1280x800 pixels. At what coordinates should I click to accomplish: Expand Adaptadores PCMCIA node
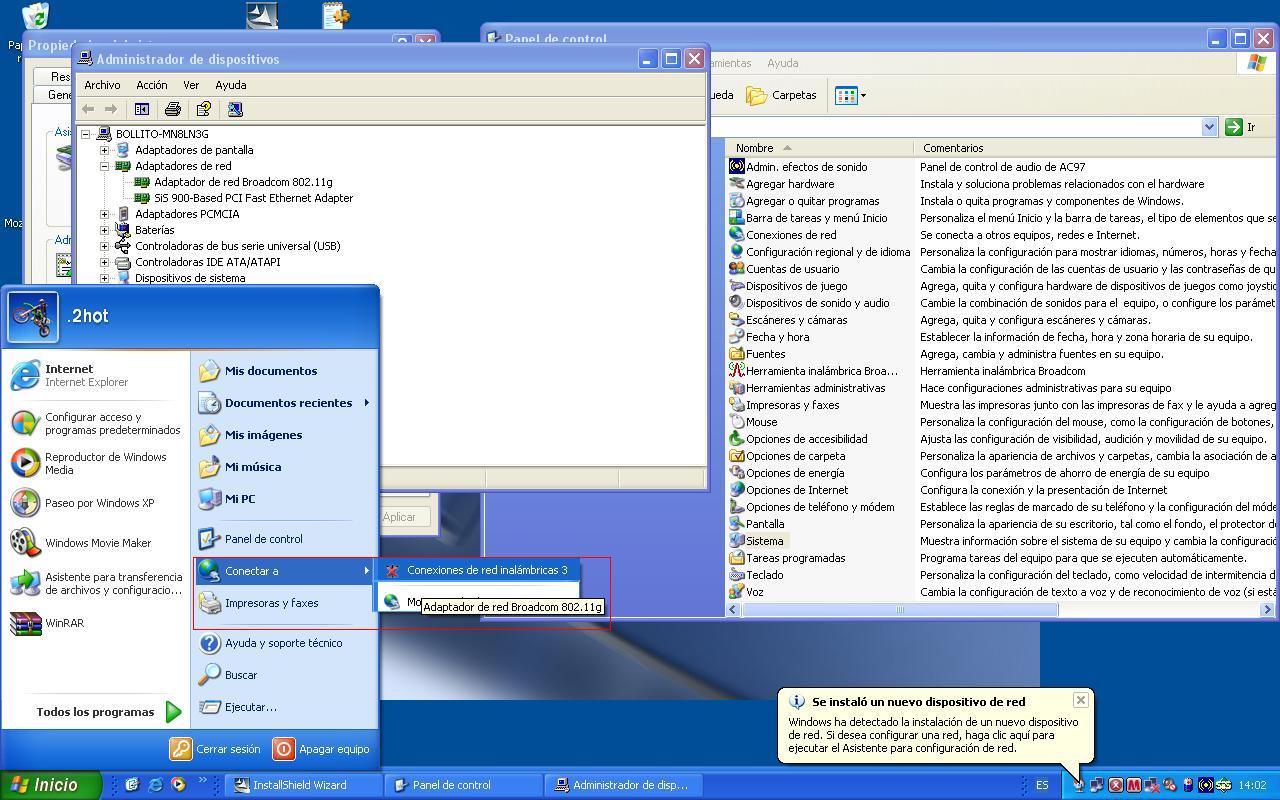(x=104, y=214)
